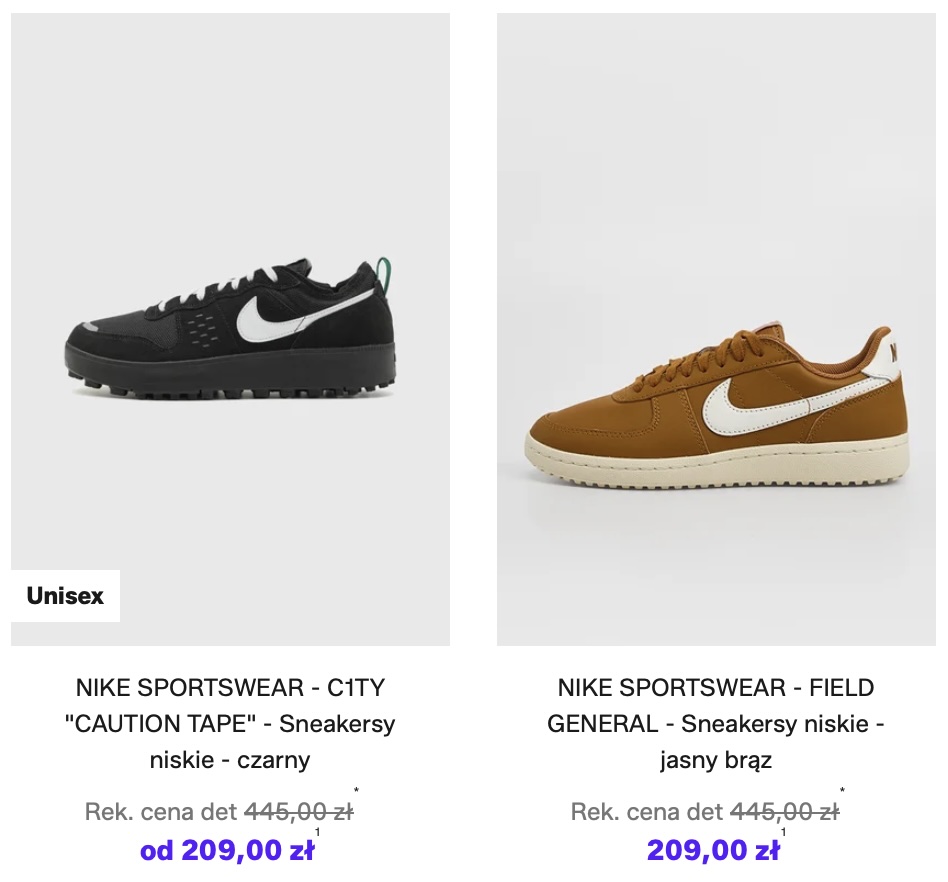Click footnote 1 beside "od 209,00 zł"

(318, 832)
